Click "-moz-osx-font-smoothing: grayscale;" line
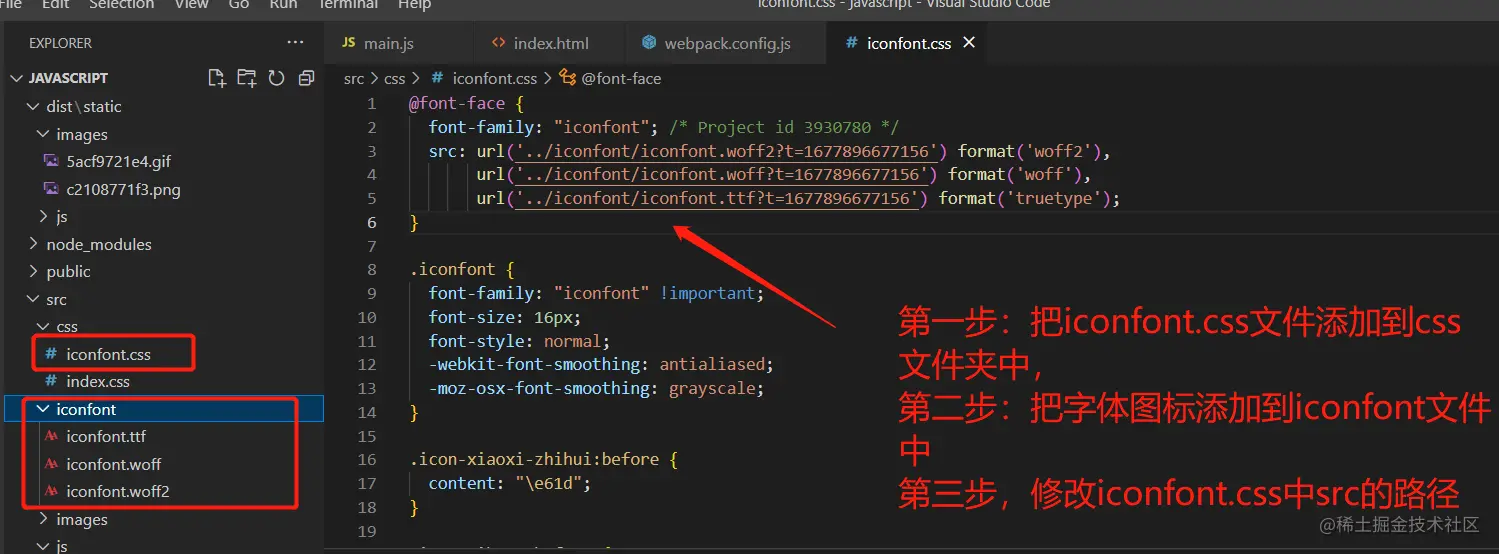 [x=596, y=388]
